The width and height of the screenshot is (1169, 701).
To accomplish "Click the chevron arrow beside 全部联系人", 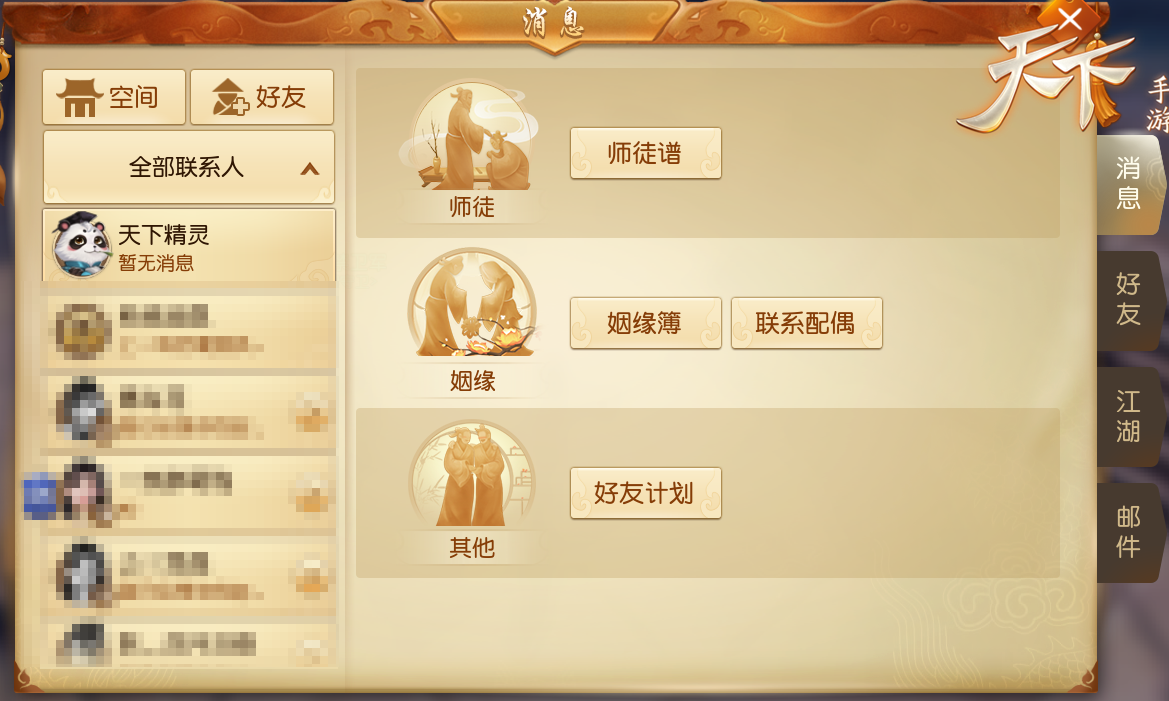I will pos(309,169).
